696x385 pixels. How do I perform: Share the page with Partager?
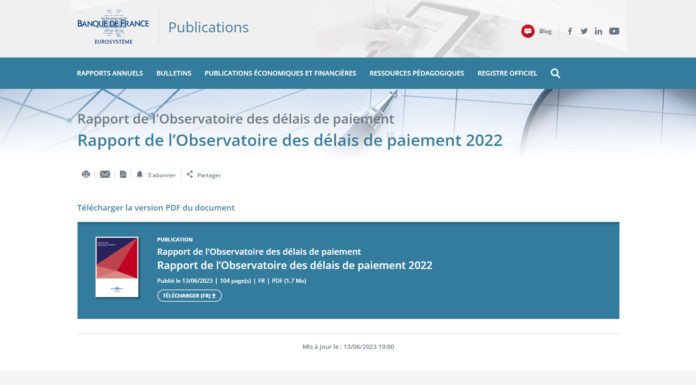[x=204, y=175]
